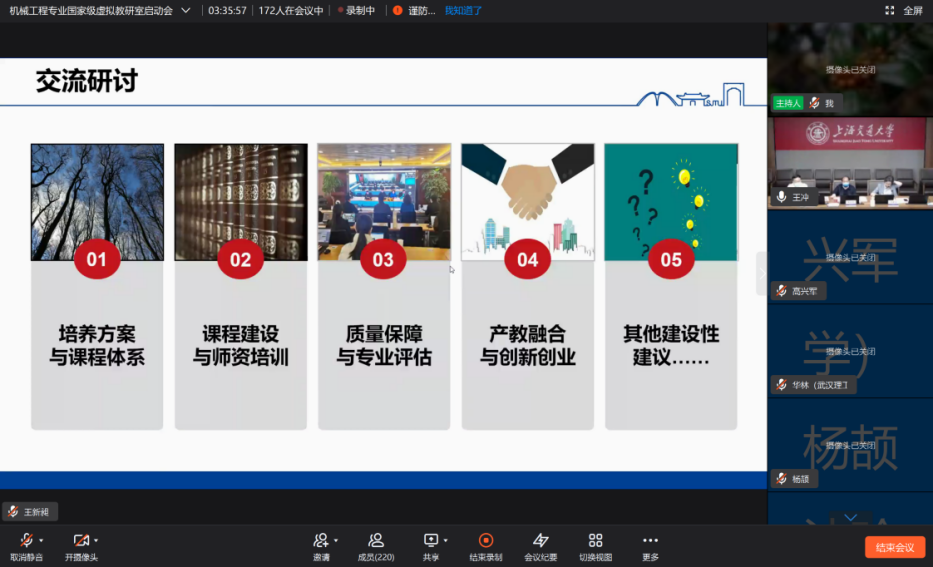Expand meeting title info chevron

click(x=186, y=10)
